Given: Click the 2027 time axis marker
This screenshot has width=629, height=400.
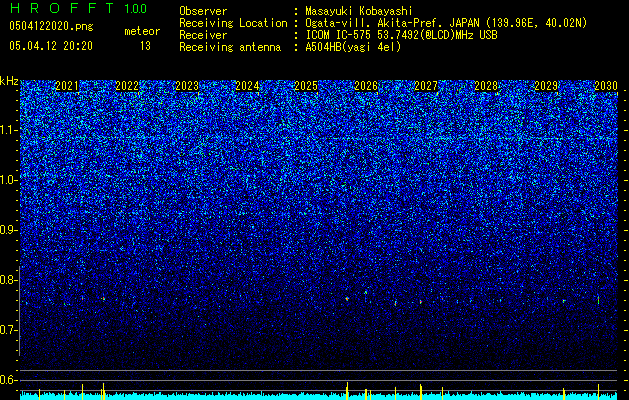Looking at the screenshot, I should coord(426,86).
